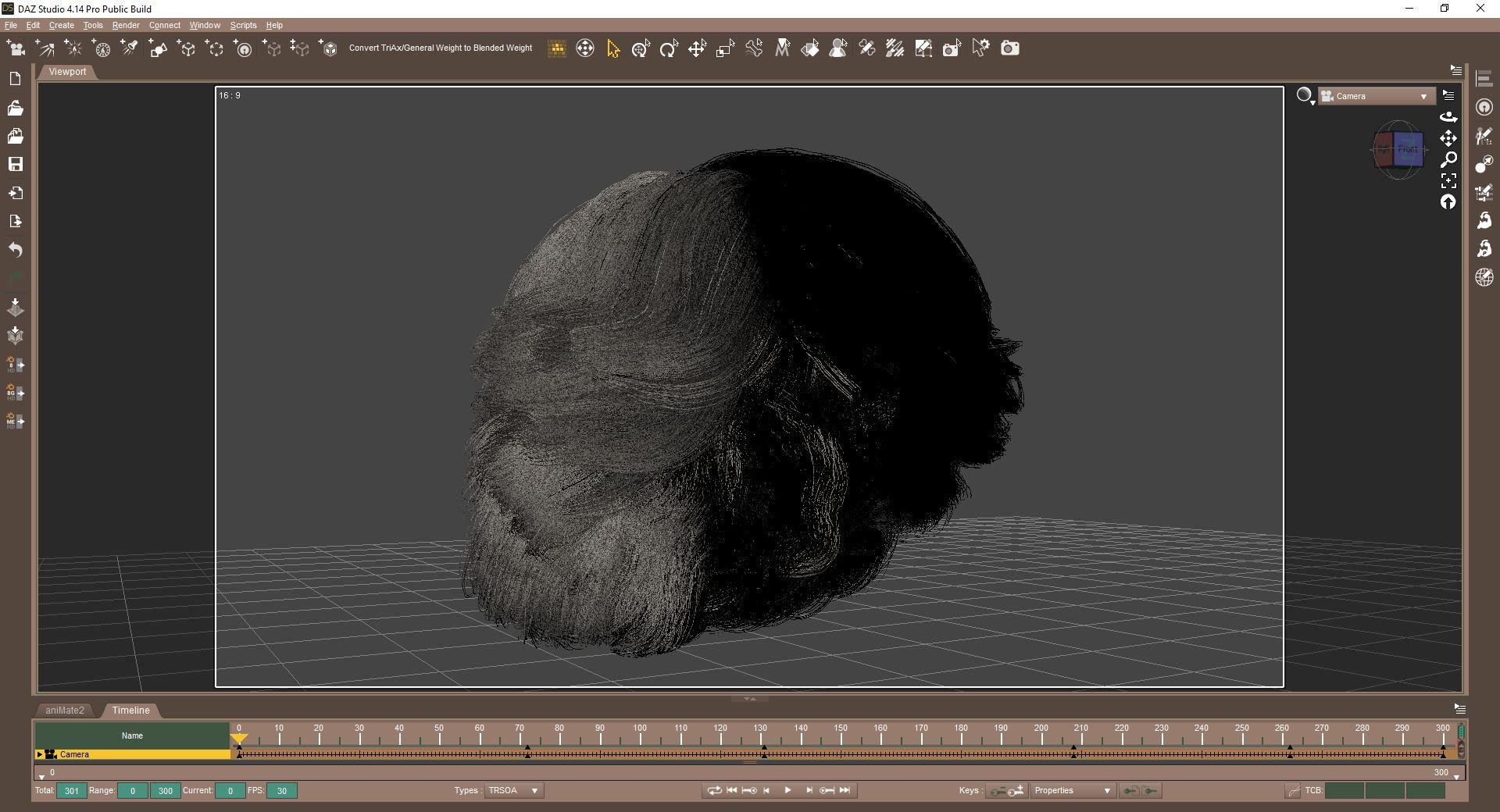Viewport: 1500px width, 812px height.
Task: Toggle the TCB curve interpolation button
Action: pyautogui.click(x=1293, y=791)
